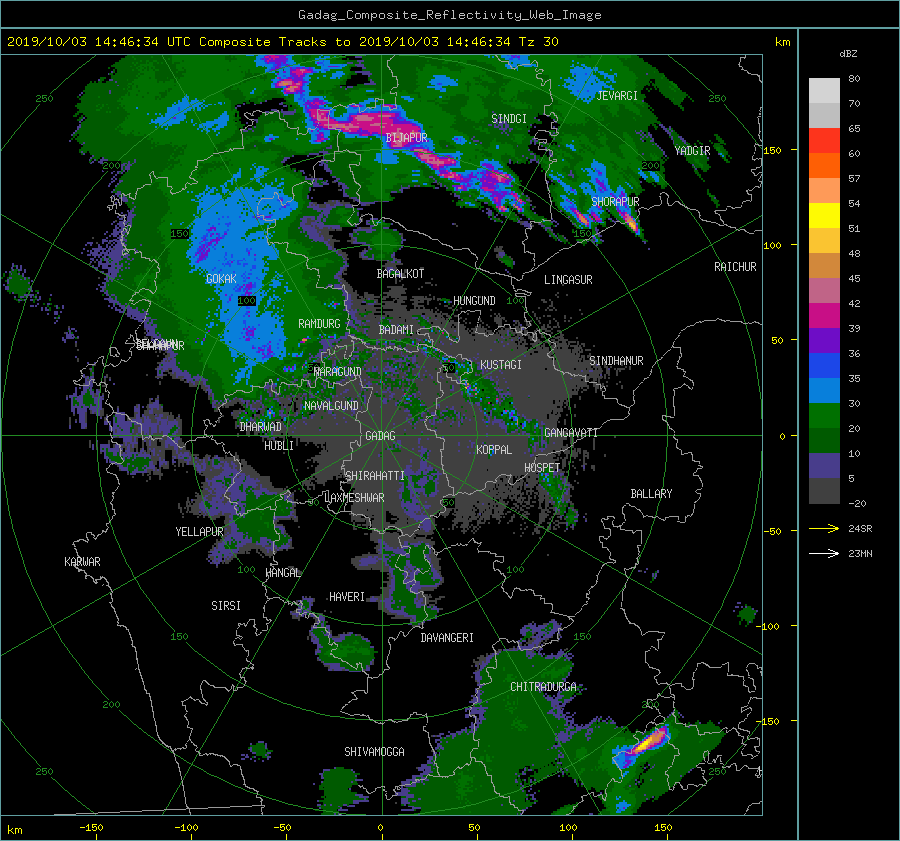Click the YELLAPUR city label

(199, 532)
